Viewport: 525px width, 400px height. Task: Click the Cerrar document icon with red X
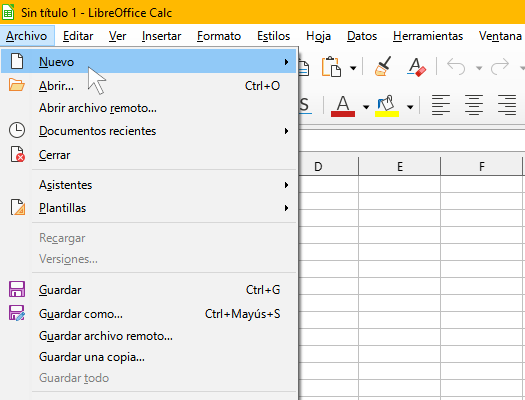coord(17,154)
